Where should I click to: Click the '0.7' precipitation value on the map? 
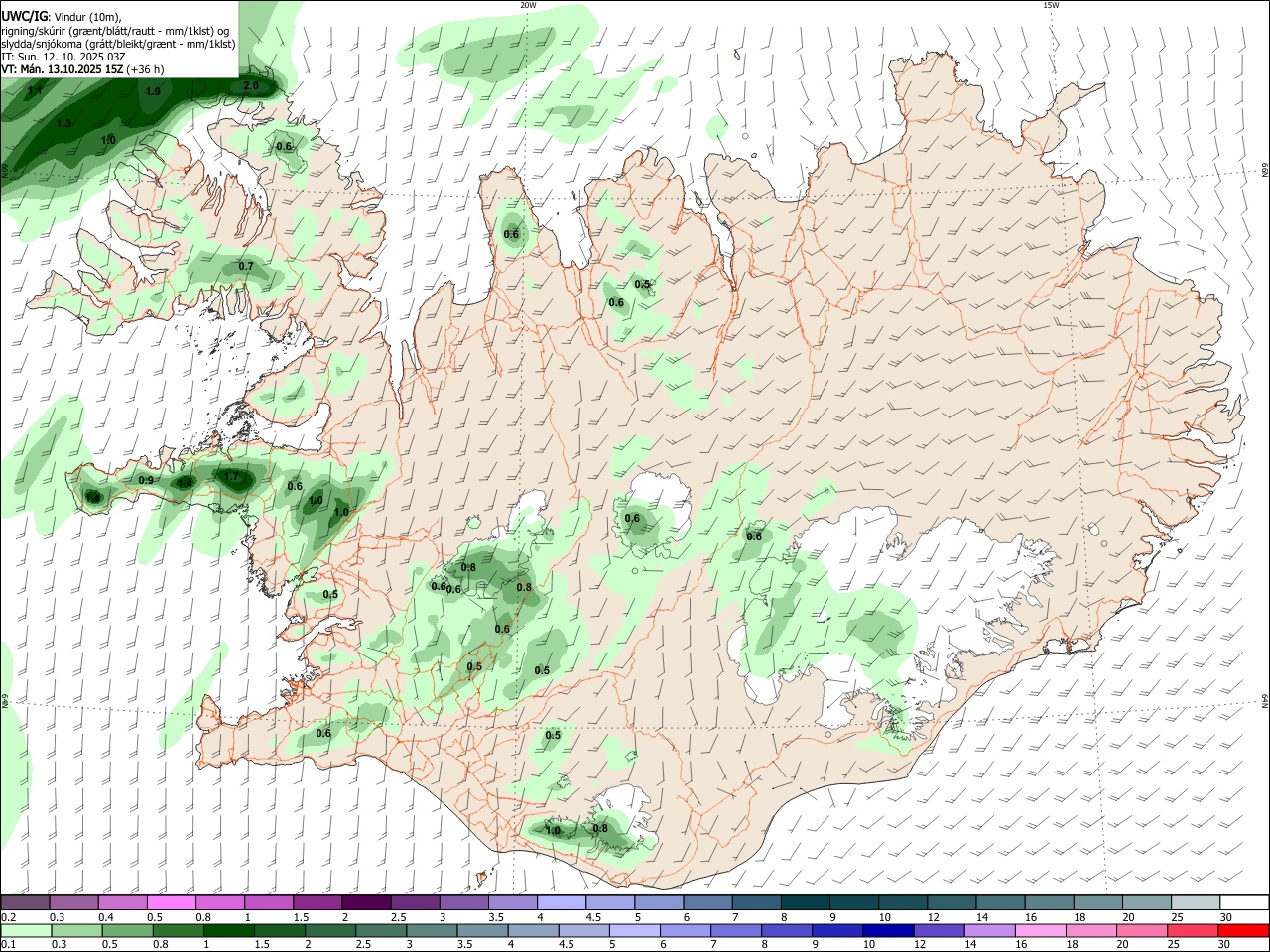click(x=246, y=267)
